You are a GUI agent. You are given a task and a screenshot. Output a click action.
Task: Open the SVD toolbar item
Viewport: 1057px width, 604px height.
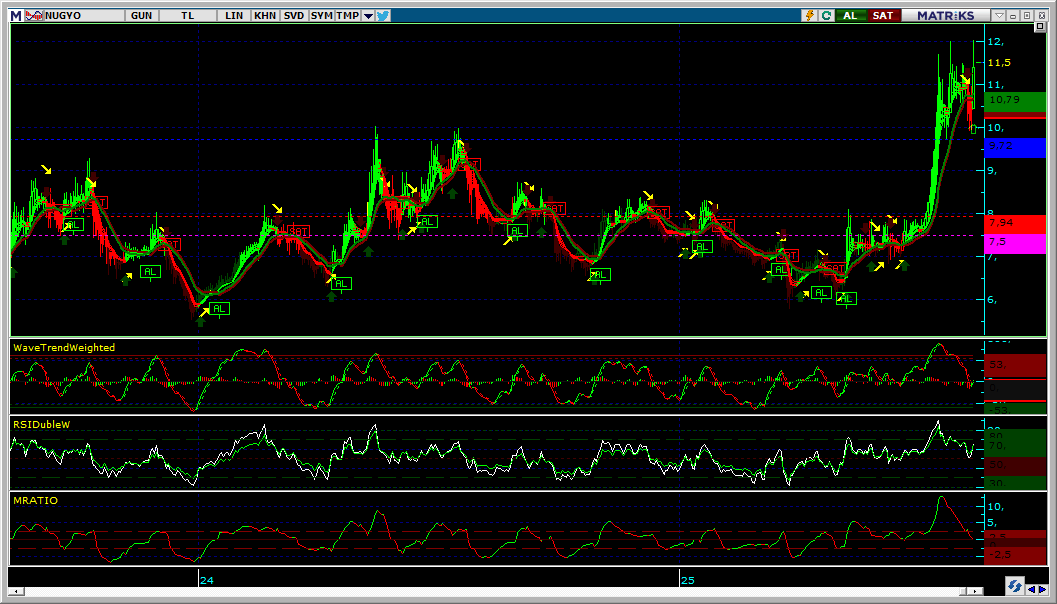[294, 16]
